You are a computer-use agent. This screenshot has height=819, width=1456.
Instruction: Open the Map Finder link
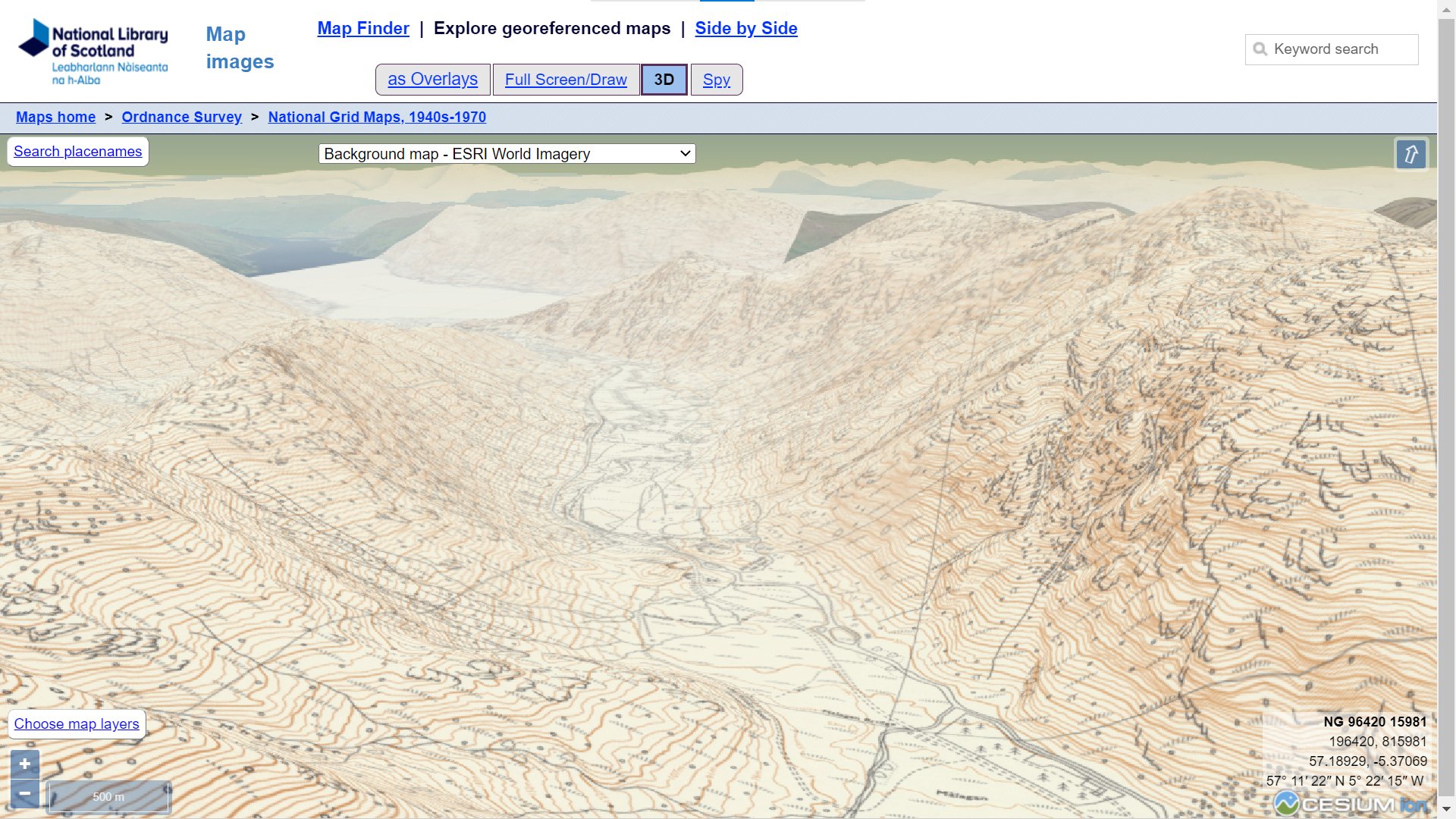(x=363, y=28)
